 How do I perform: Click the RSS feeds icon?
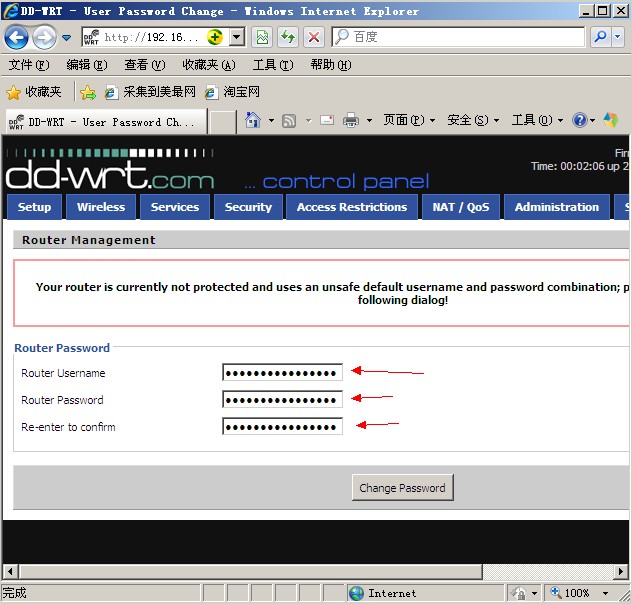pos(289,120)
